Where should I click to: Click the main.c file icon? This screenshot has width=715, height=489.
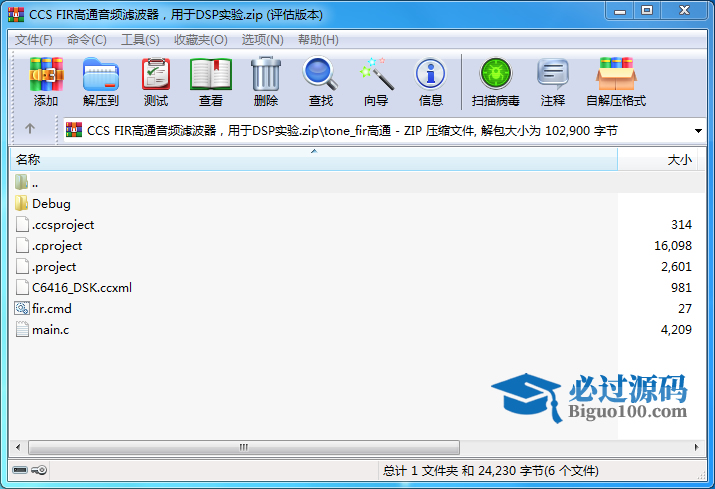[22, 329]
